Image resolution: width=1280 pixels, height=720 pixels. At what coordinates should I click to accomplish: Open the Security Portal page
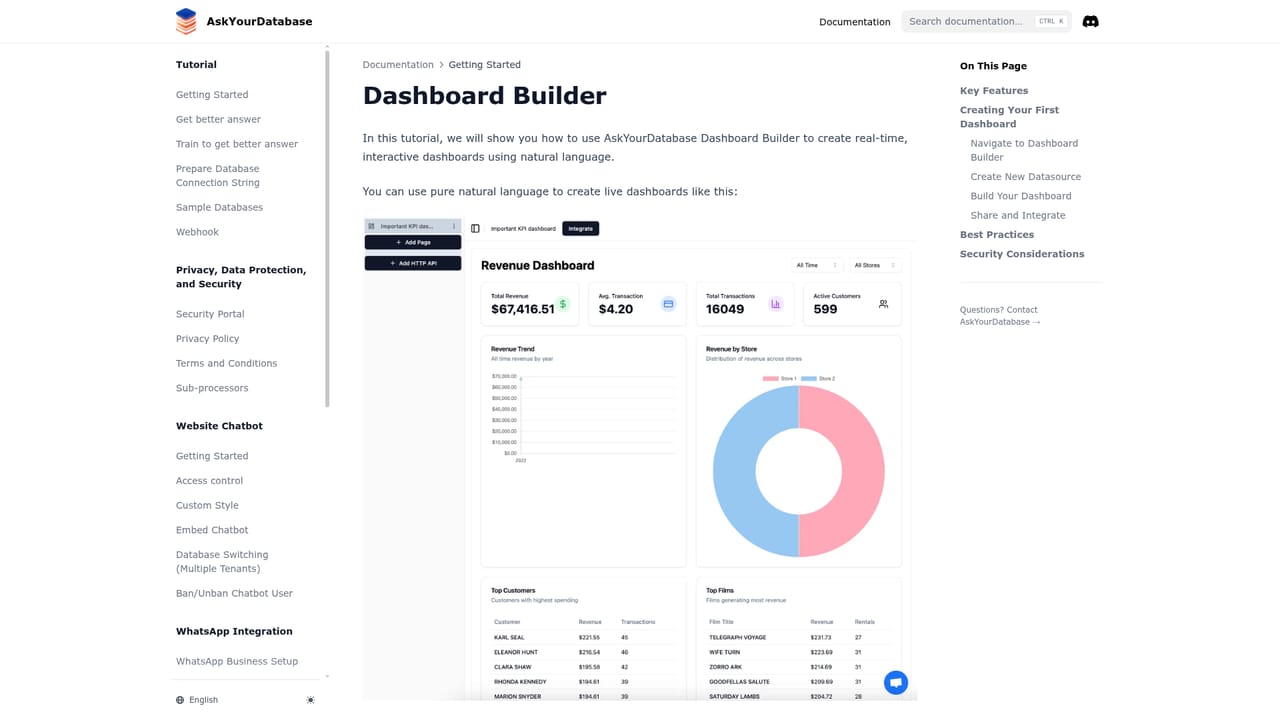click(x=210, y=314)
